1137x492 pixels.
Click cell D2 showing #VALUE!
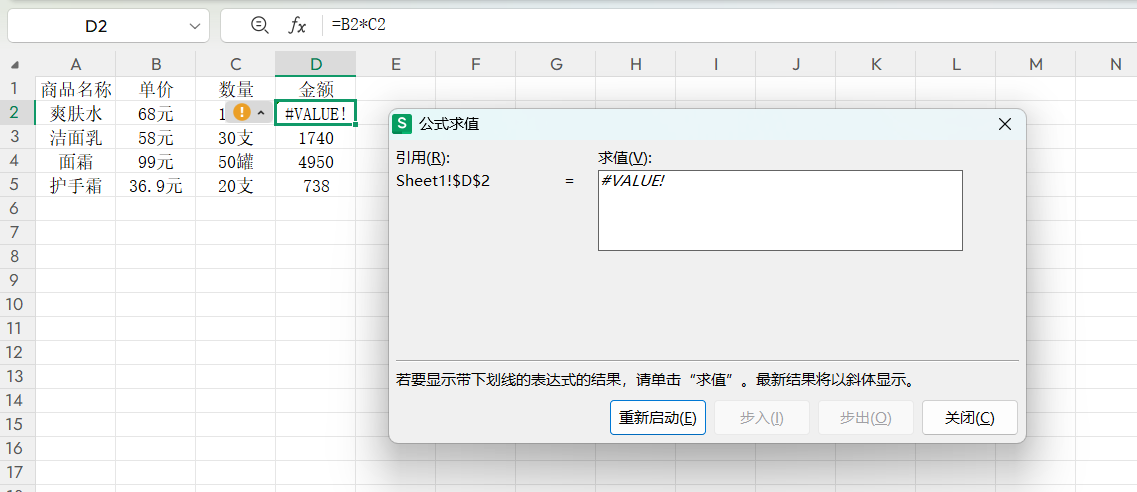coord(315,113)
